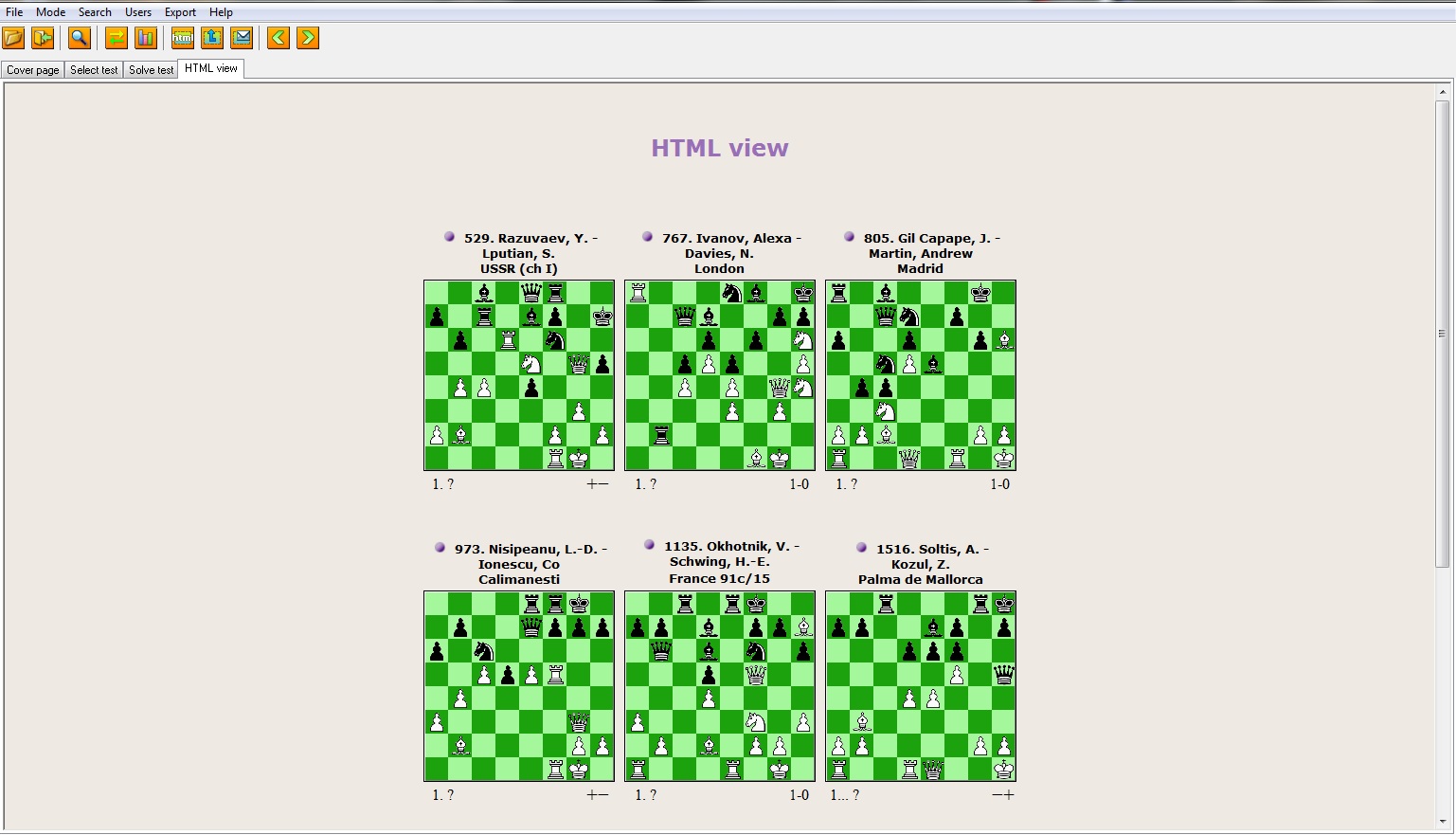Switch to the Solve test tab
This screenshot has width=1456, height=835.
(x=150, y=69)
